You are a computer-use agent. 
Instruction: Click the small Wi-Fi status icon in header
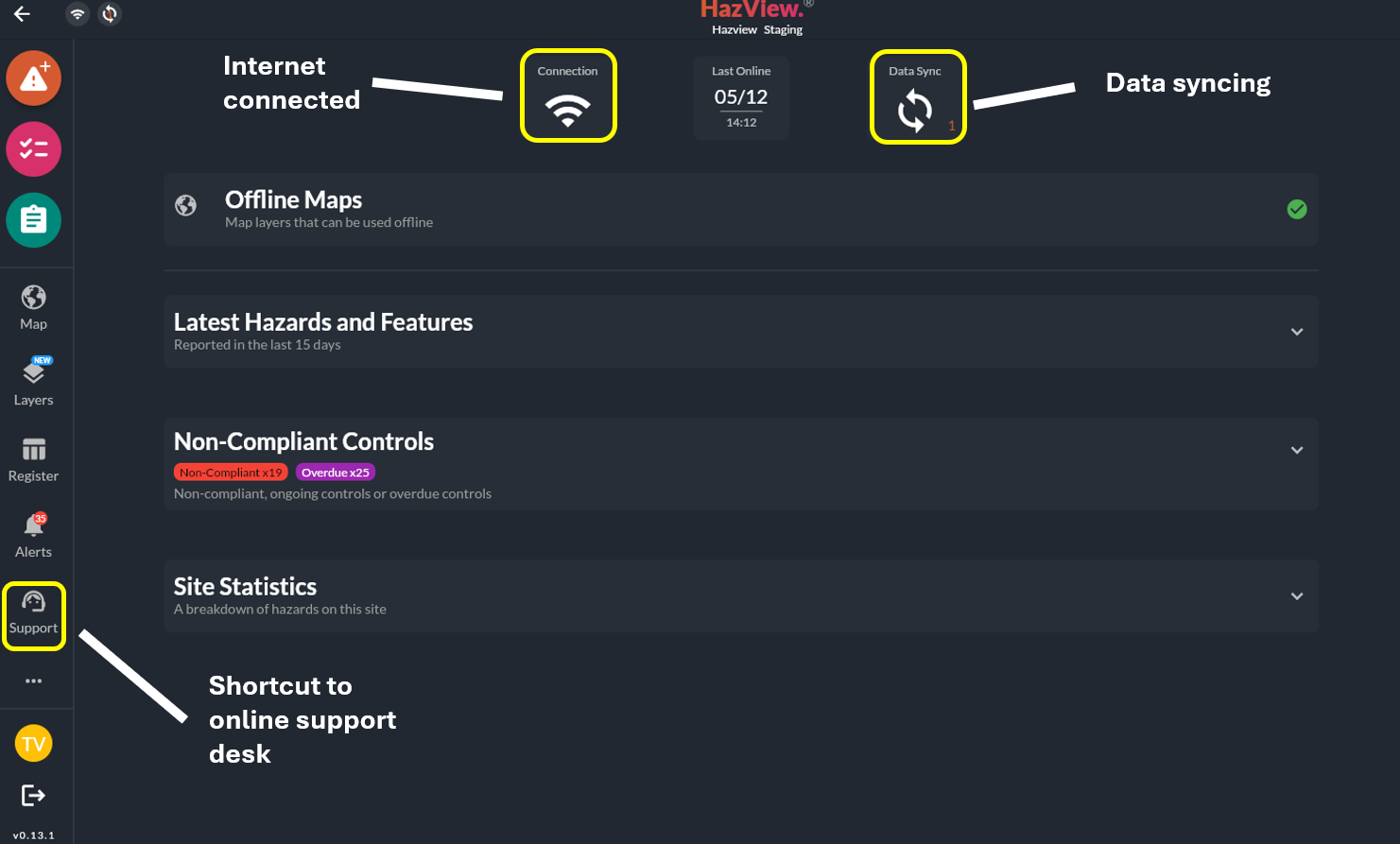pyautogui.click(x=78, y=14)
